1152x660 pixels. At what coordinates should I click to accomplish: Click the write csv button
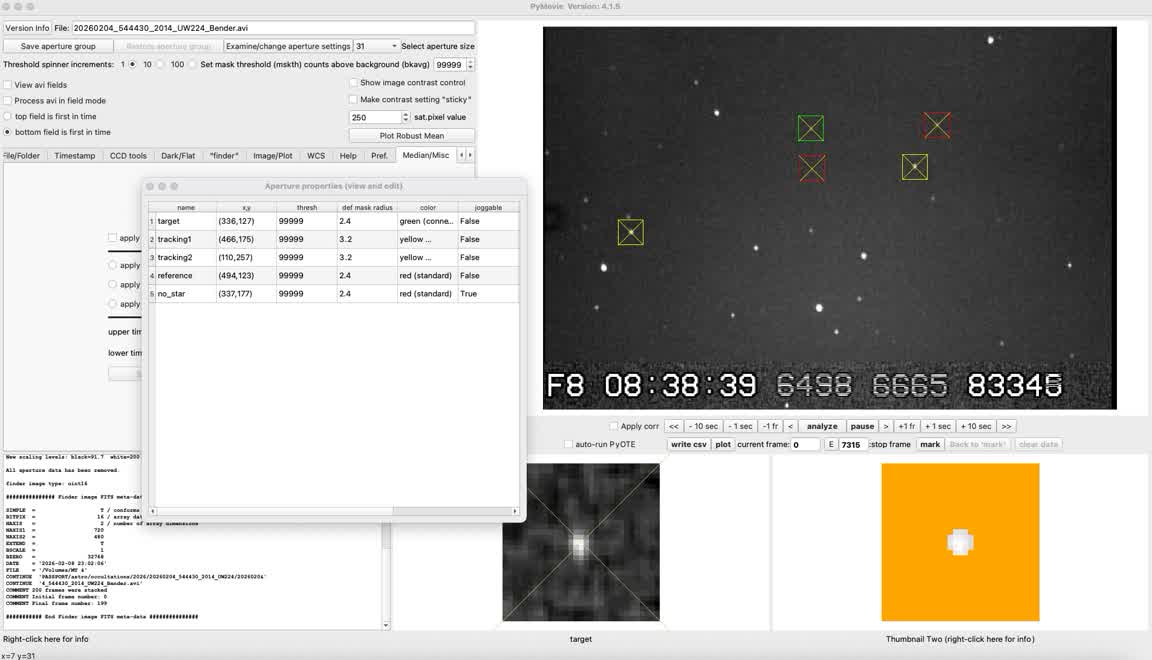pos(688,444)
